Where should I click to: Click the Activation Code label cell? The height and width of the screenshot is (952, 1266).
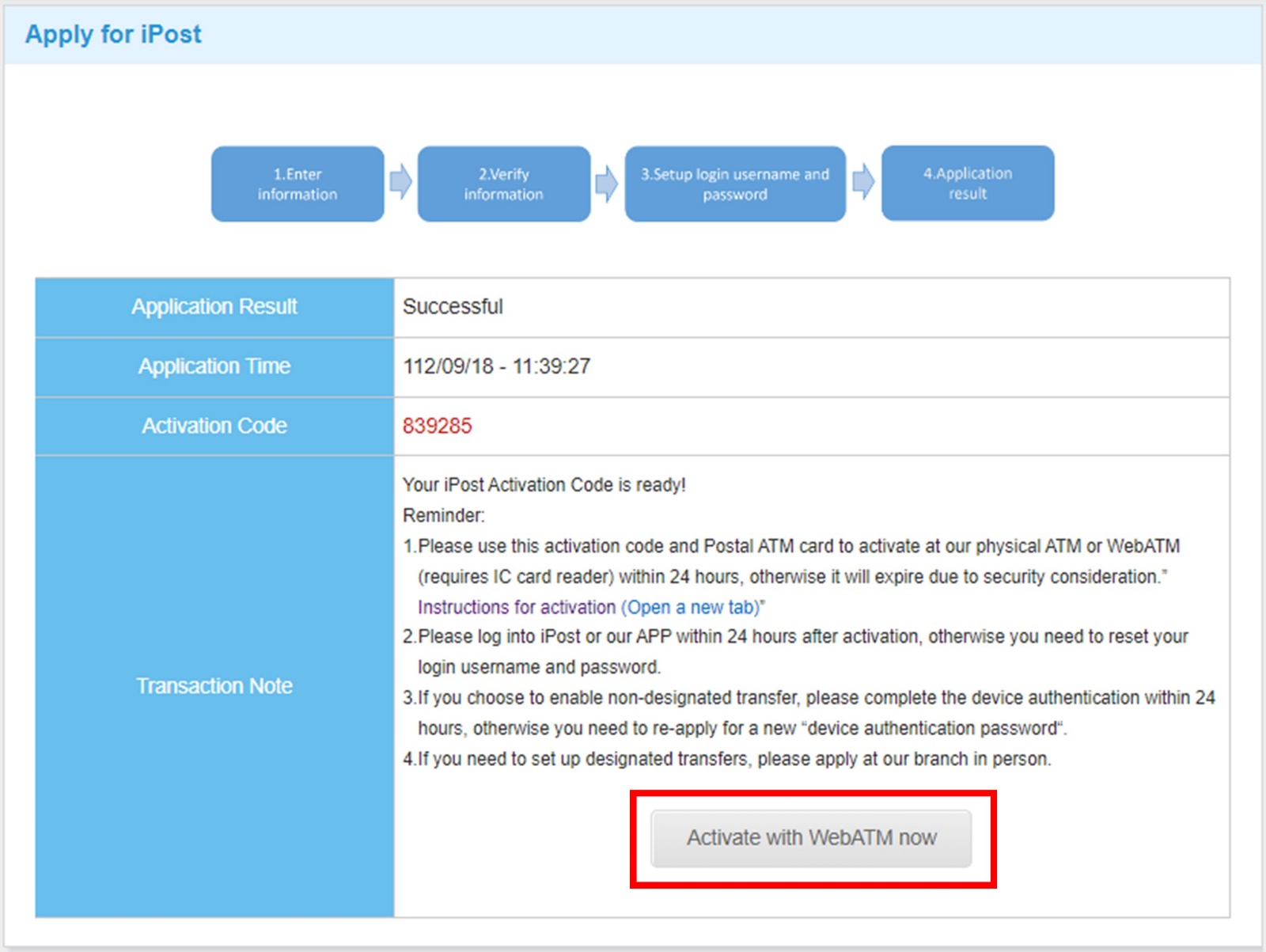coord(214,427)
